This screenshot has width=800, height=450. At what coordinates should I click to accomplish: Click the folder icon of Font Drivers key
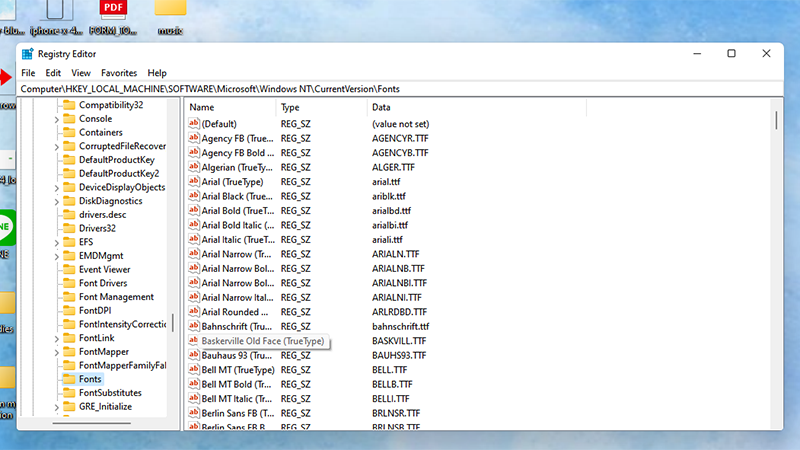coord(69,283)
